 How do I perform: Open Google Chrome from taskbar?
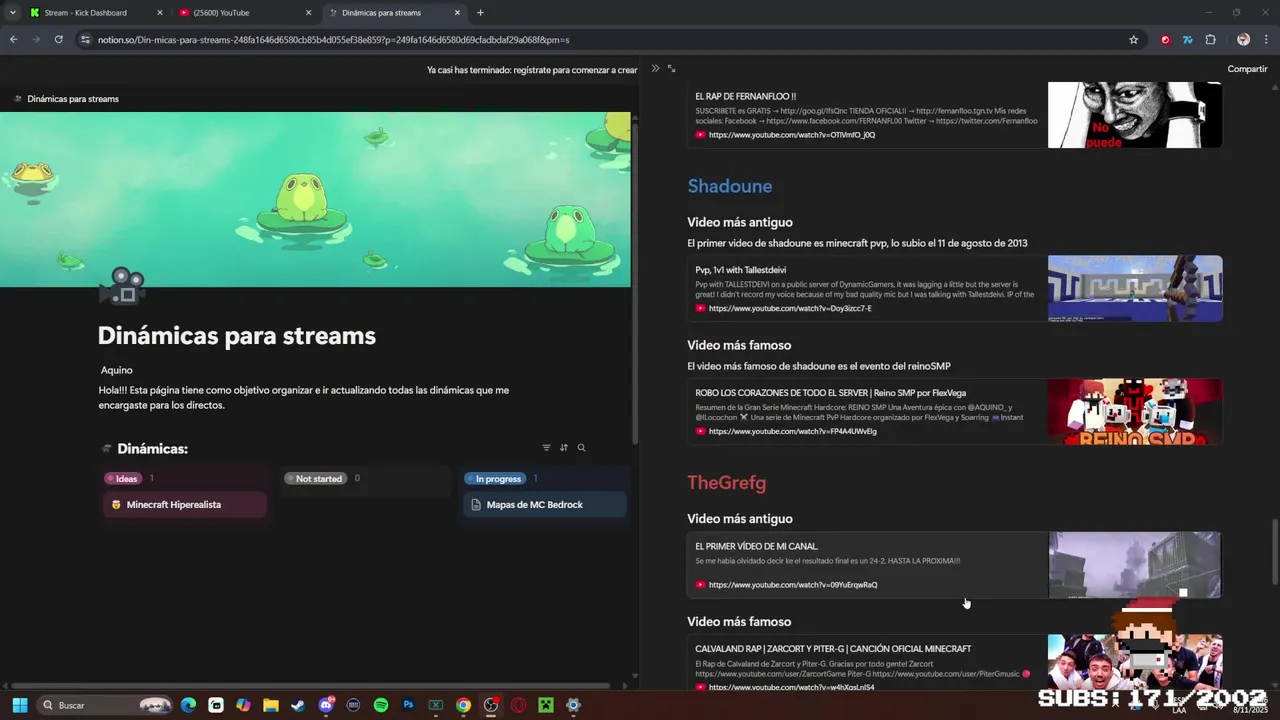point(463,705)
